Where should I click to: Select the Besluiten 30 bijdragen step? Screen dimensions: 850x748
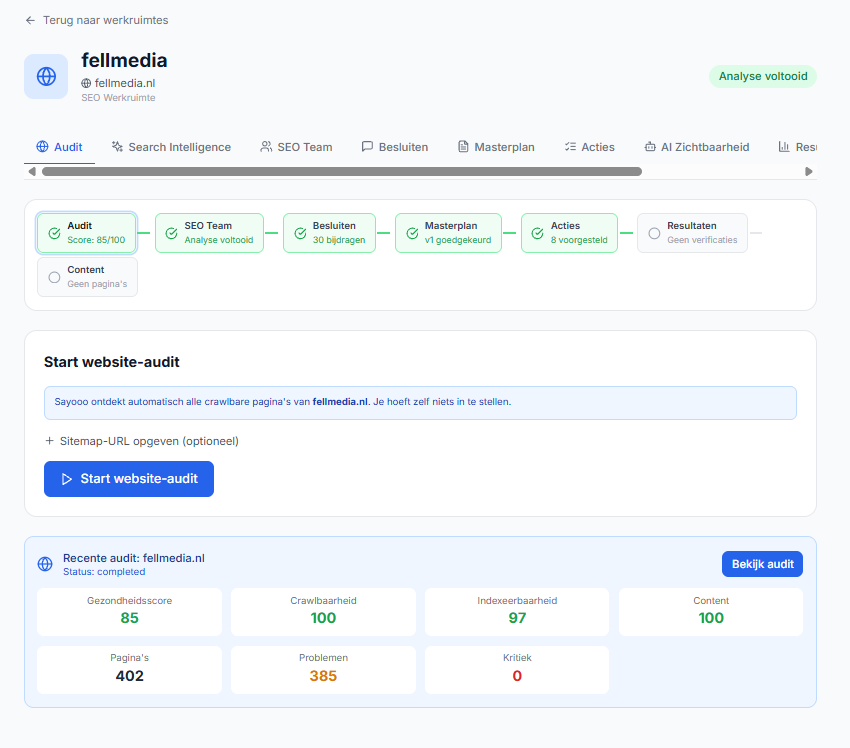[x=330, y=233]
